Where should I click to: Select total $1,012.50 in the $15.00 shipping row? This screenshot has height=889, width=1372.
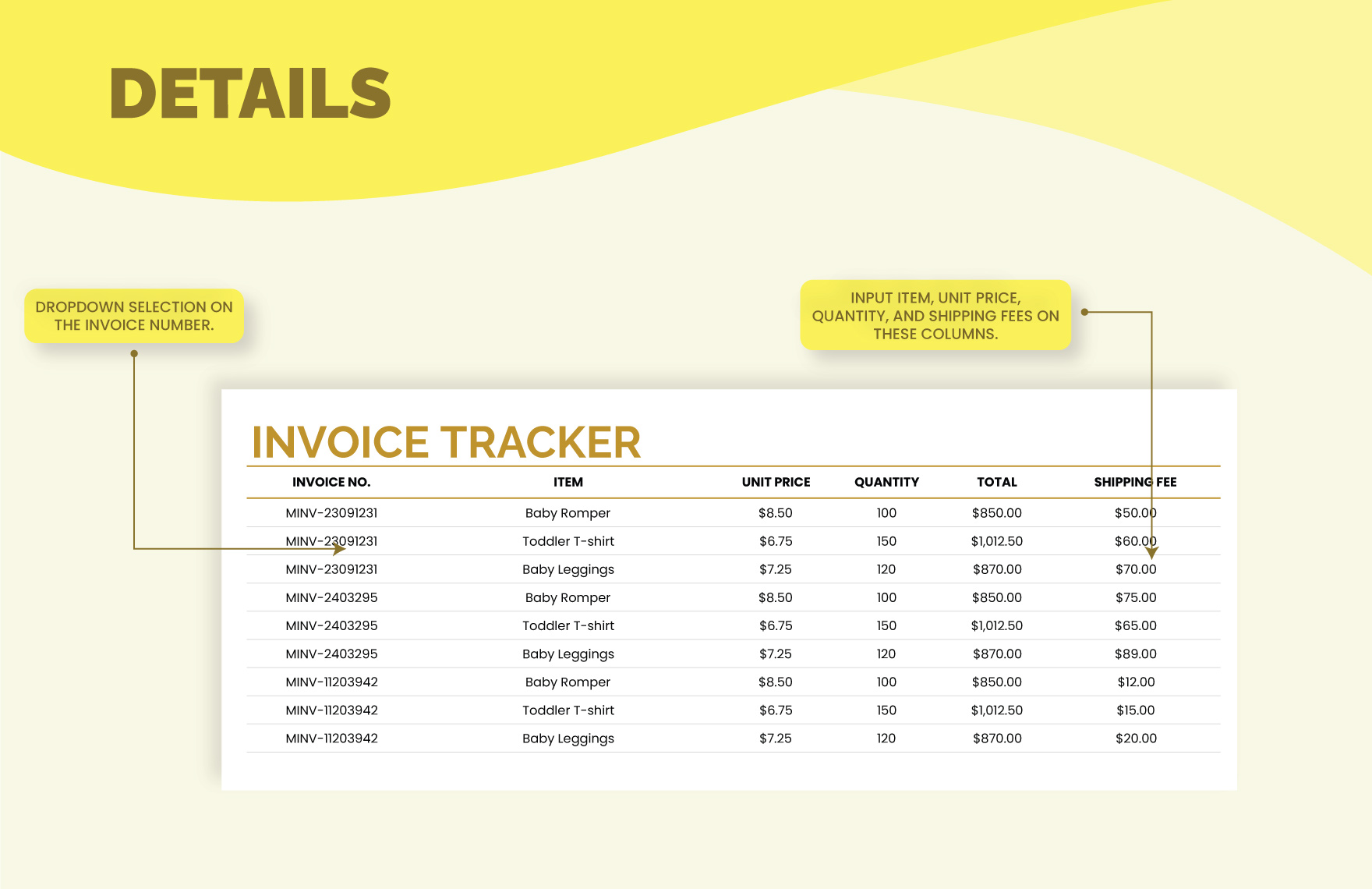pyautogui.click(x=997, y=710)
